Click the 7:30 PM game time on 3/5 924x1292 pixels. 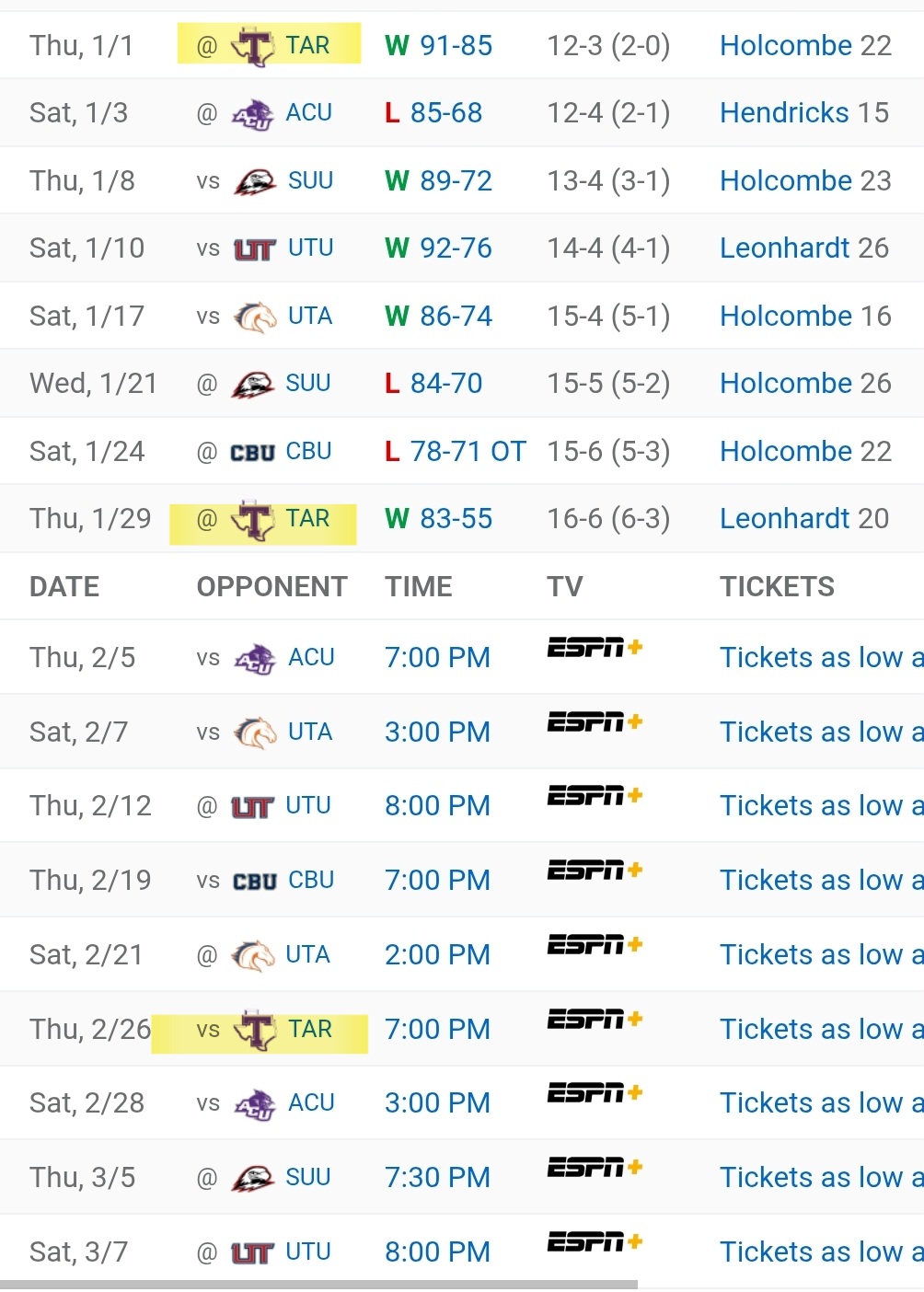(437, 1178)
